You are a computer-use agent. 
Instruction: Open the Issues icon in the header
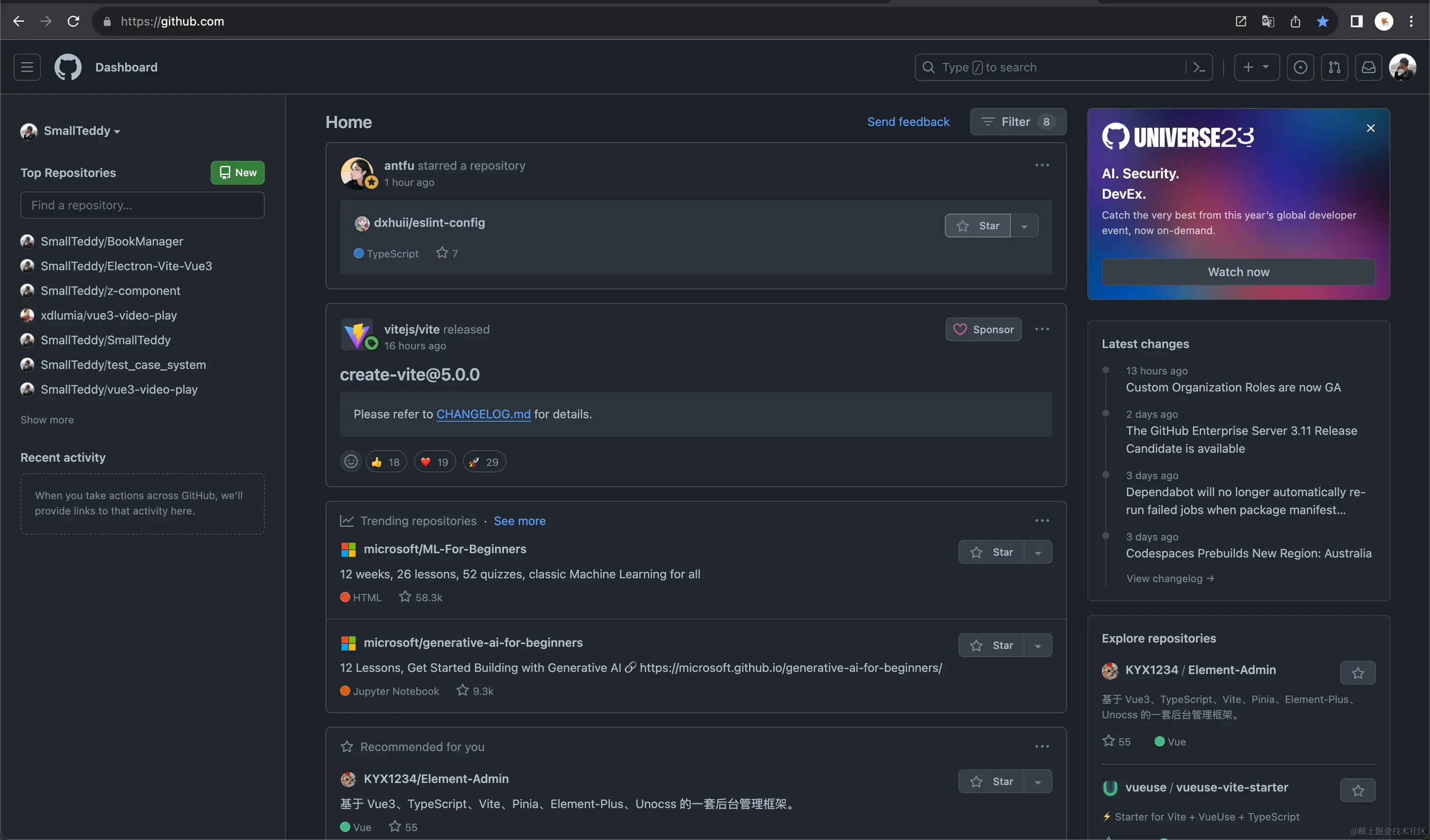(1300, 68)
